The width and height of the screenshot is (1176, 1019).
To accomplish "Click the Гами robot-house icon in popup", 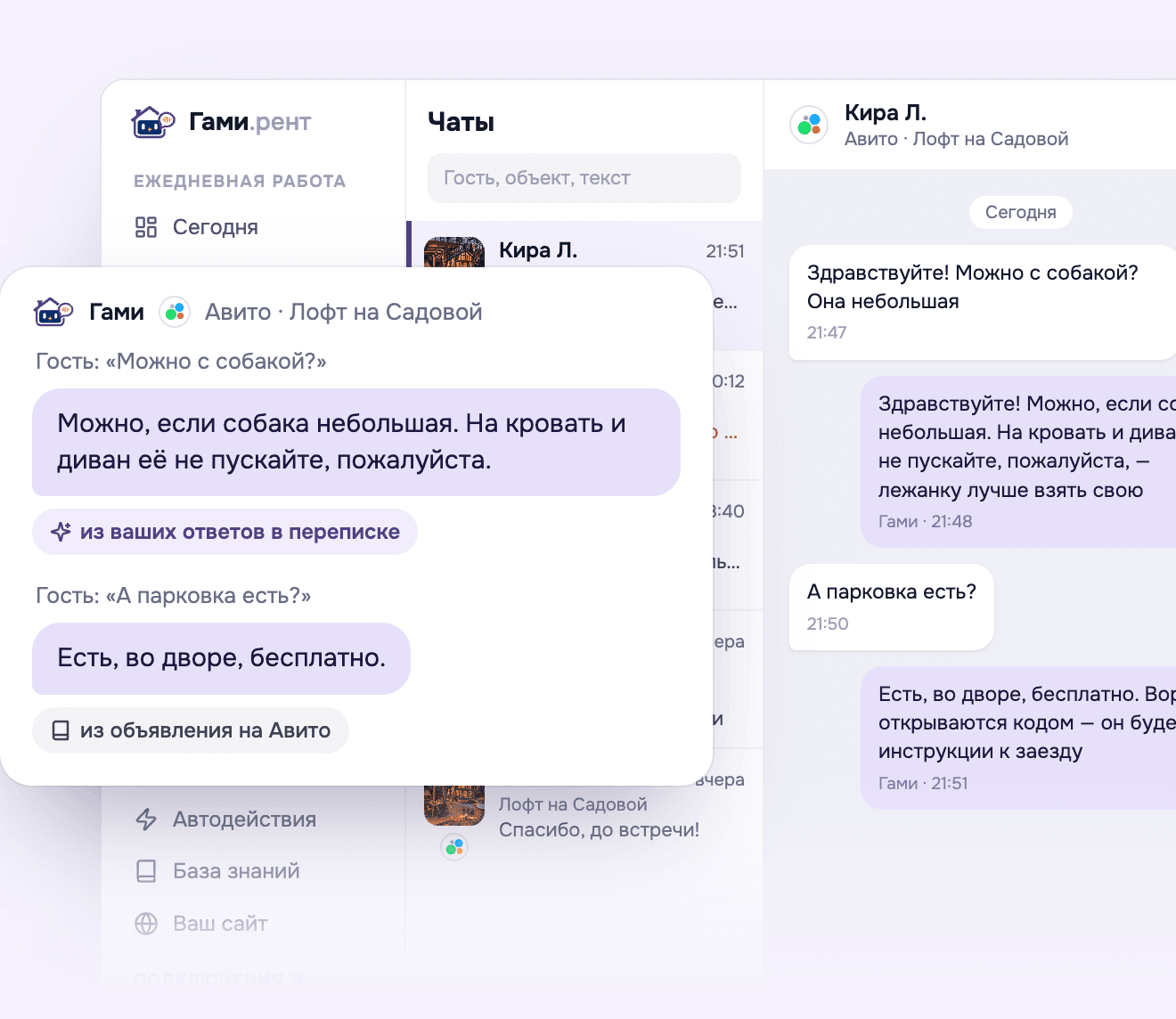I will pyautogui.click(x=53, y=312).
